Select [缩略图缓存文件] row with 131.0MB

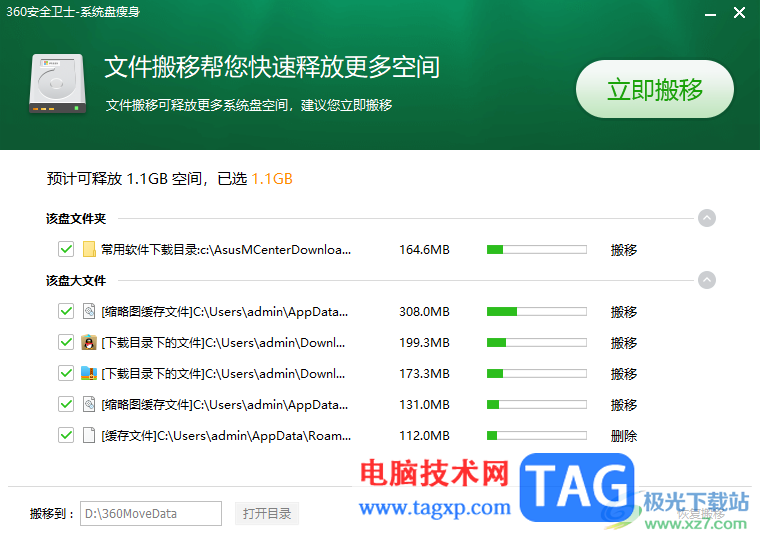tap(224, 405)
